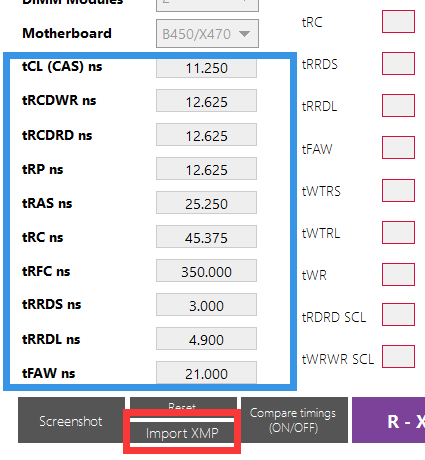The width and height of the screenshot is (425, 460).
Task: Click the purple R - XMP button
Action: (x=389, y=420)
